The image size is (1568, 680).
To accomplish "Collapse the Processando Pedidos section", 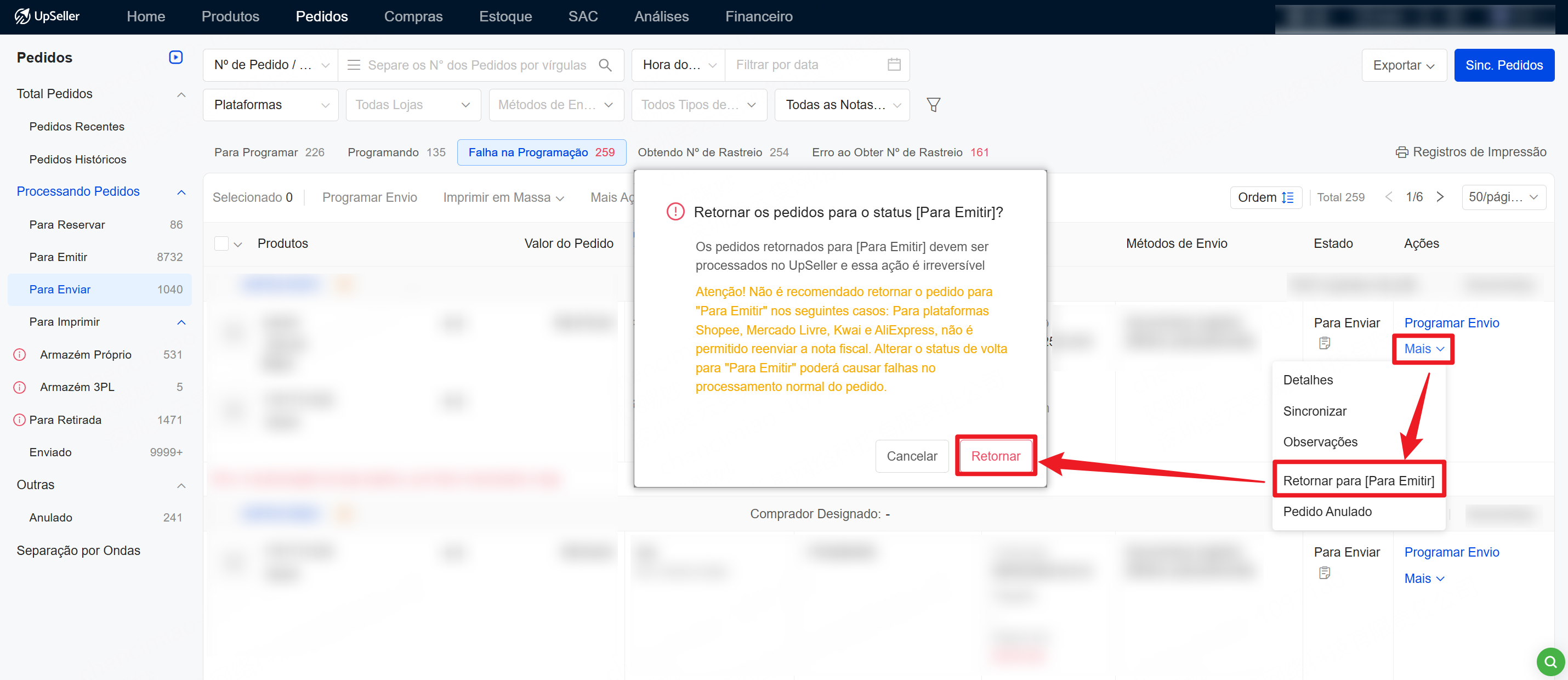I will click(181, 192).
